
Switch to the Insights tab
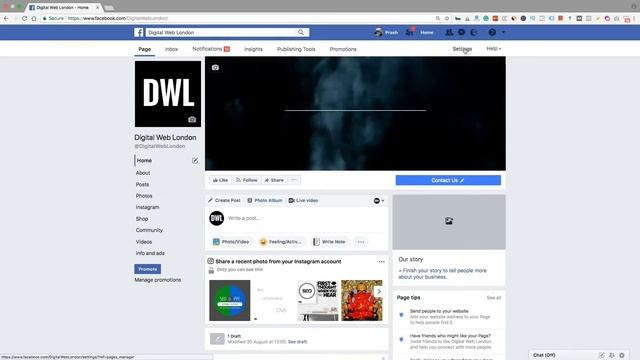253,49
